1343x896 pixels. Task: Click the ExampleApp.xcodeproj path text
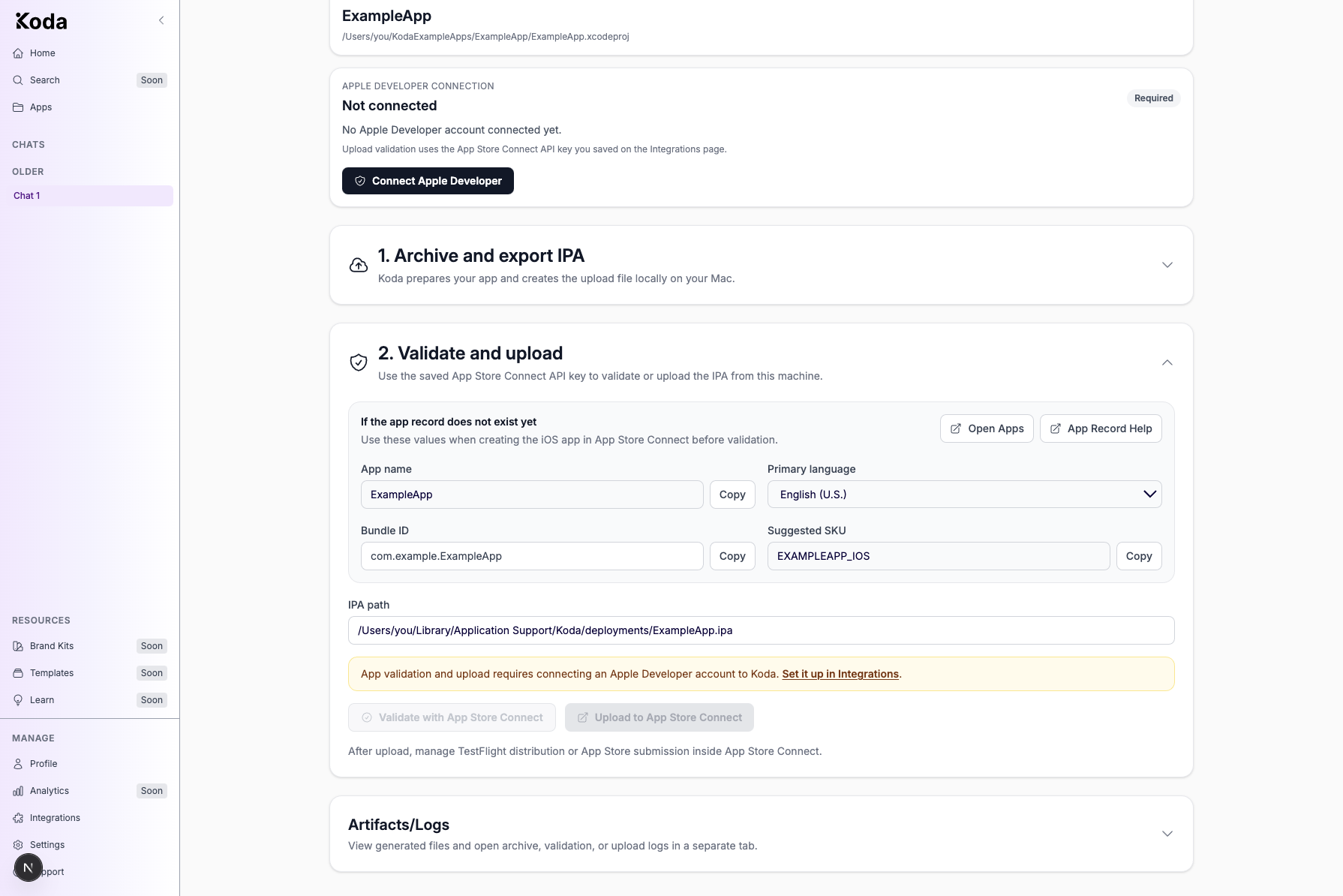485,36
